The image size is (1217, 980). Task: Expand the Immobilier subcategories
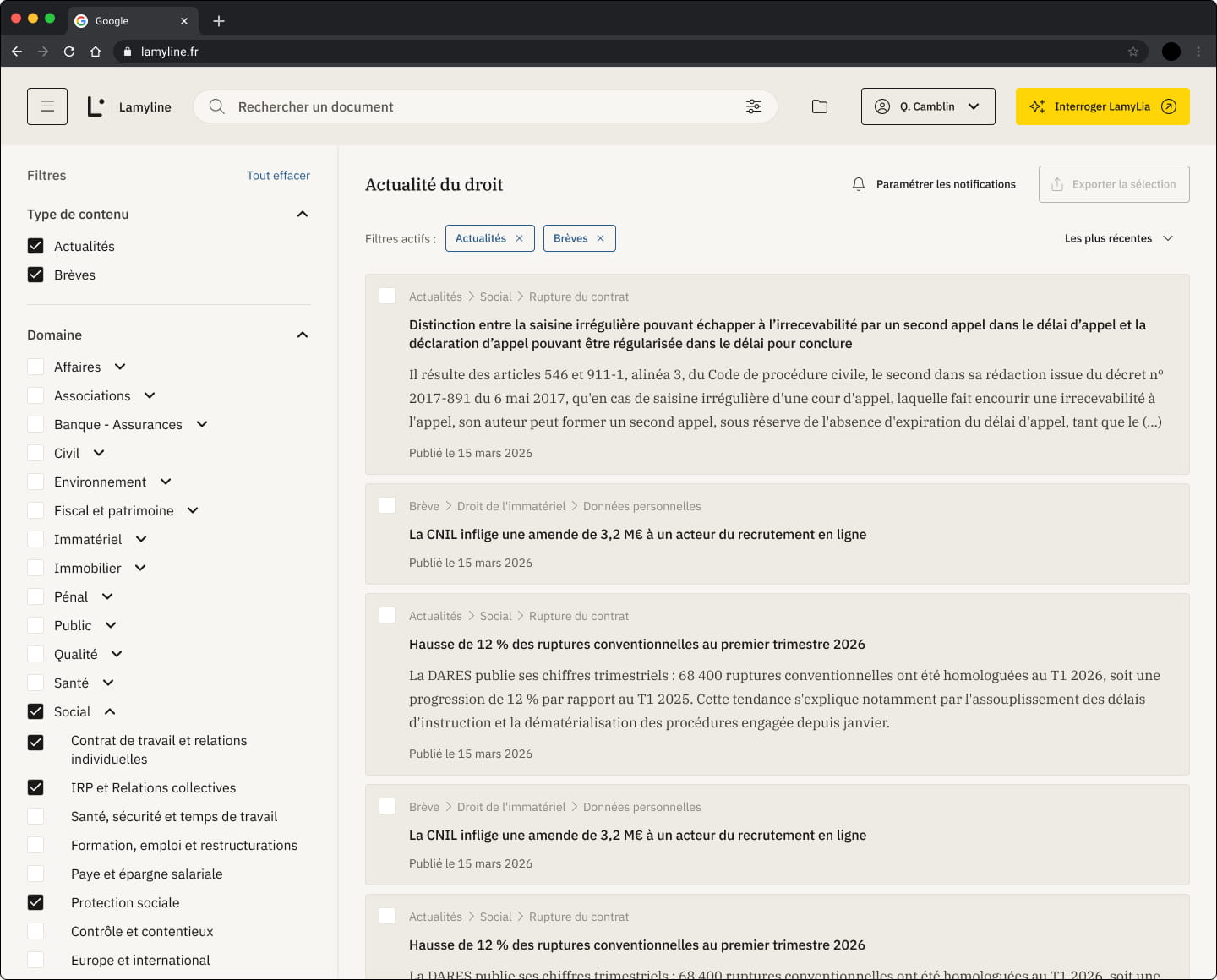click(140, 568)
